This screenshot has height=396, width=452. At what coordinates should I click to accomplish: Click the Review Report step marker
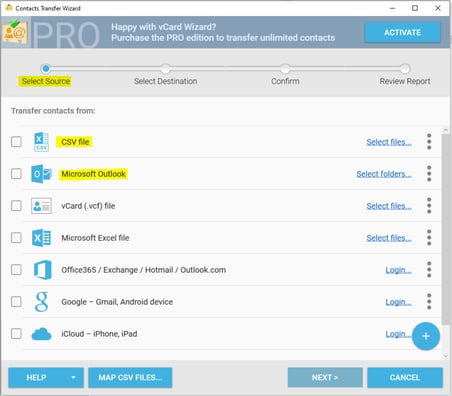click(x=405, y=69)
